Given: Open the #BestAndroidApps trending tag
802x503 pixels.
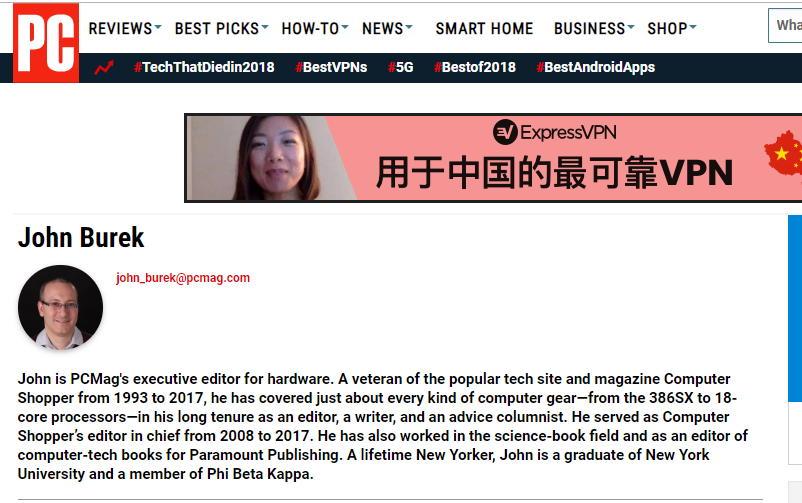Looking at the screenshot, I should 596,68.
